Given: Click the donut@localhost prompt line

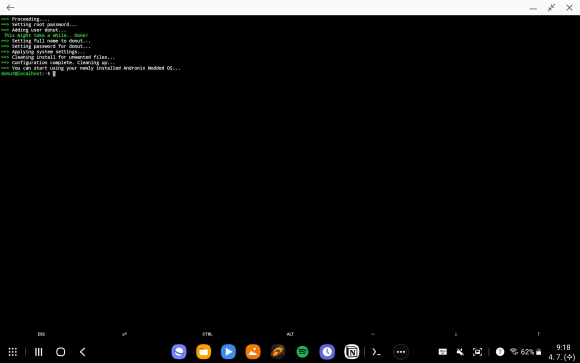Looking at the screenshot, I should point(28,74).
